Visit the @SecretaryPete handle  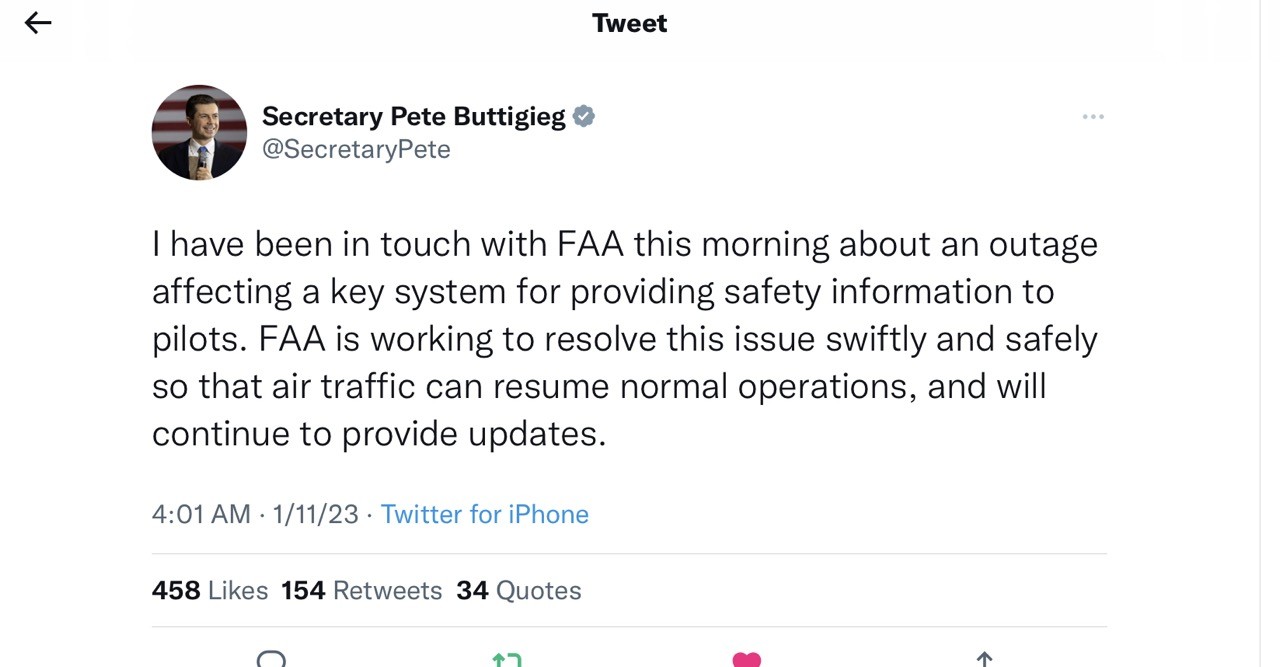pos(356,149)
